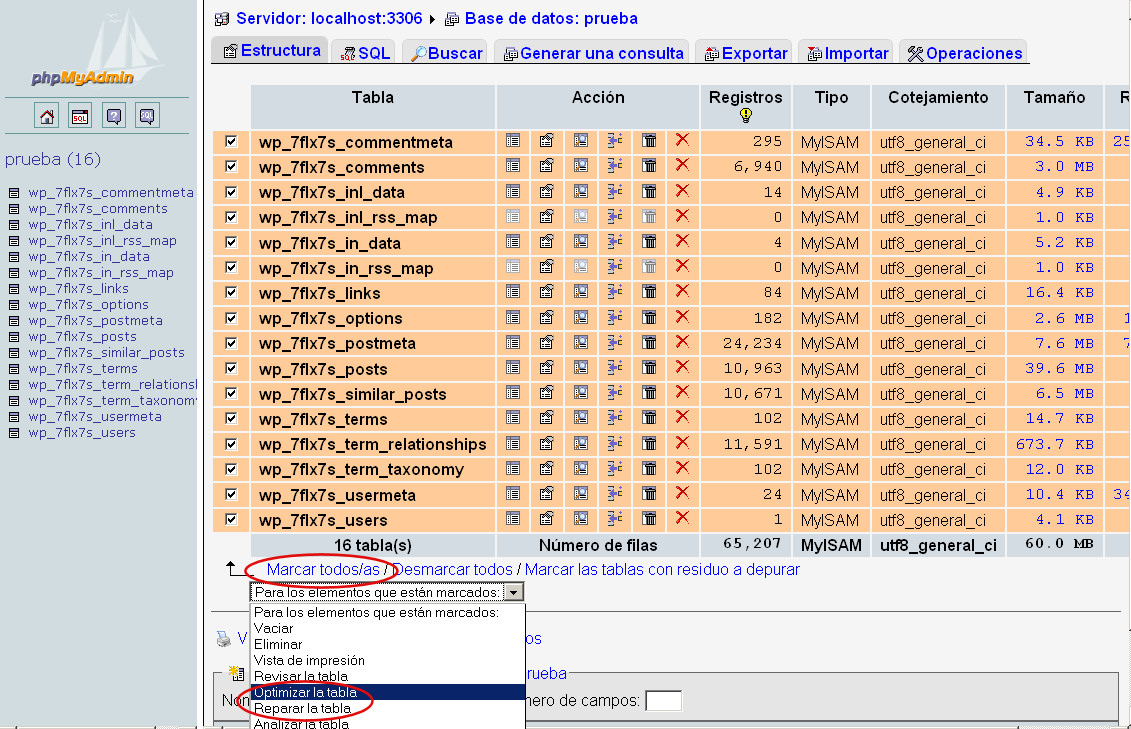Open wp_7flx7s_similar_posts in the left sidebar
Screen dimensions: 1131x729
106,353
